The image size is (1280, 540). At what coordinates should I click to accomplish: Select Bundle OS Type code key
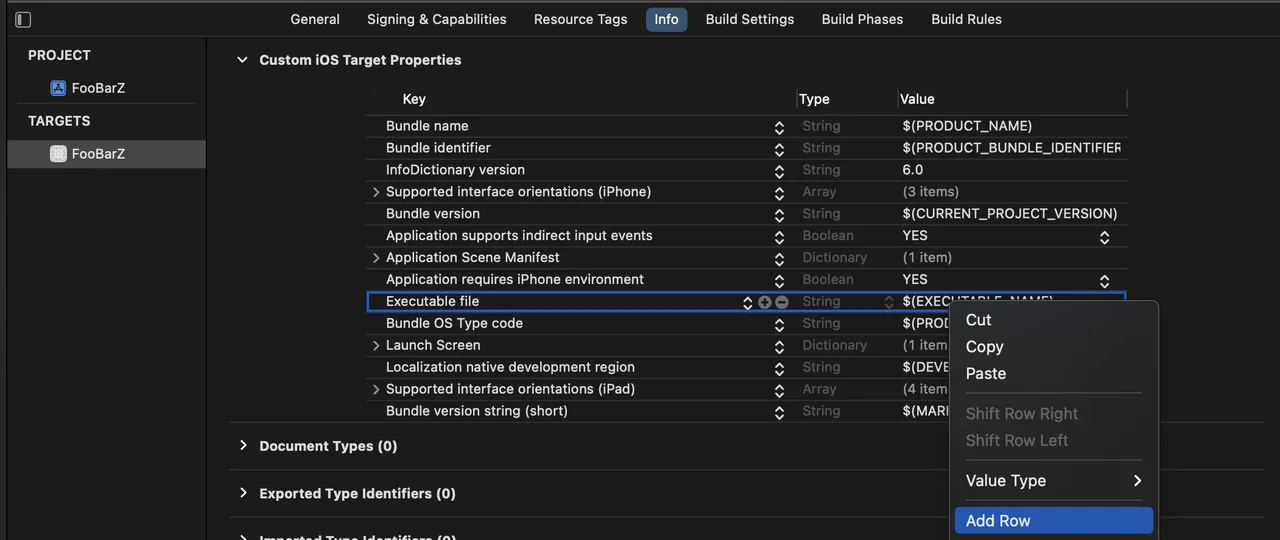pos(454,324)
